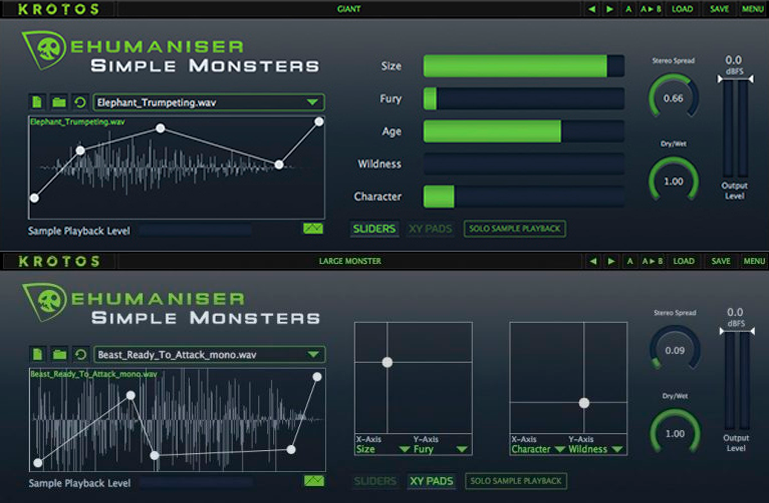Go to next preset in GIANT panel
Screen dimensions: 769x503
coord(610,9)
